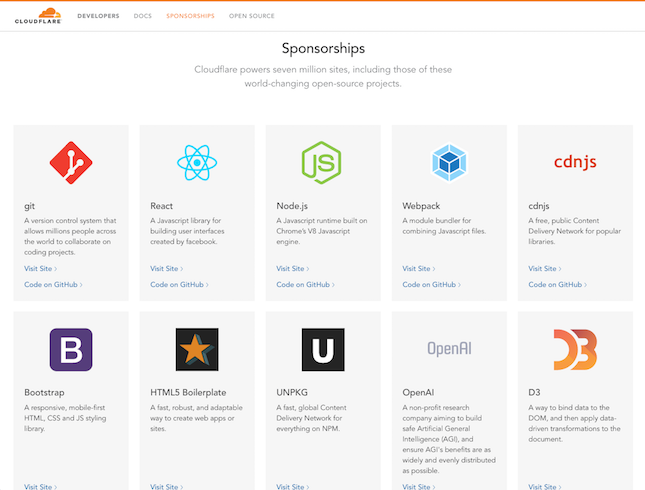Go to Open Source nav item

click(x=252, y=16)
